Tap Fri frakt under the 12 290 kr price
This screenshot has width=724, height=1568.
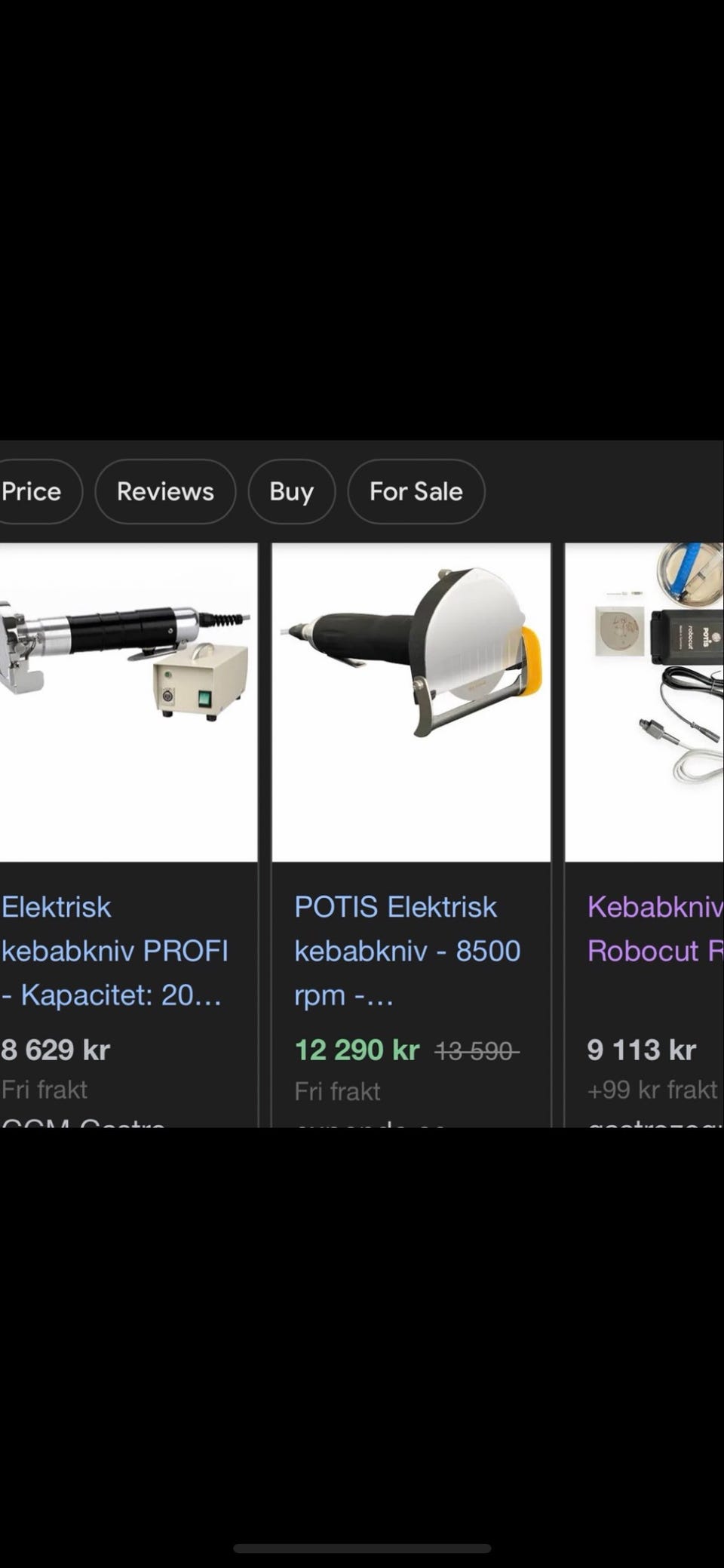point(337,1091)
